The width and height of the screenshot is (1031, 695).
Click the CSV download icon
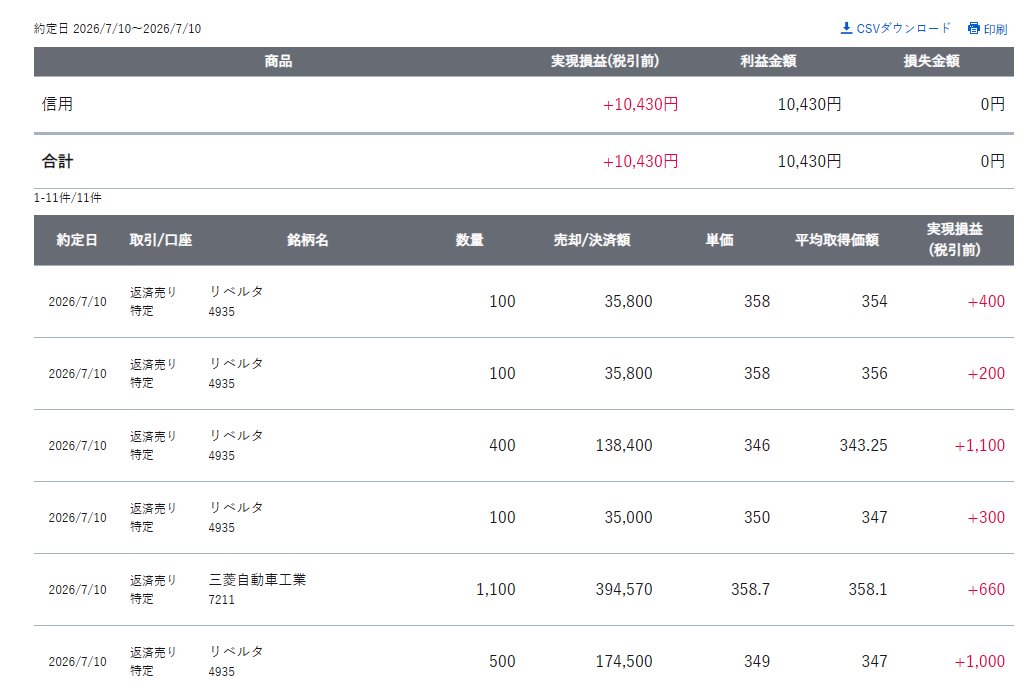(x=846, y=28)
